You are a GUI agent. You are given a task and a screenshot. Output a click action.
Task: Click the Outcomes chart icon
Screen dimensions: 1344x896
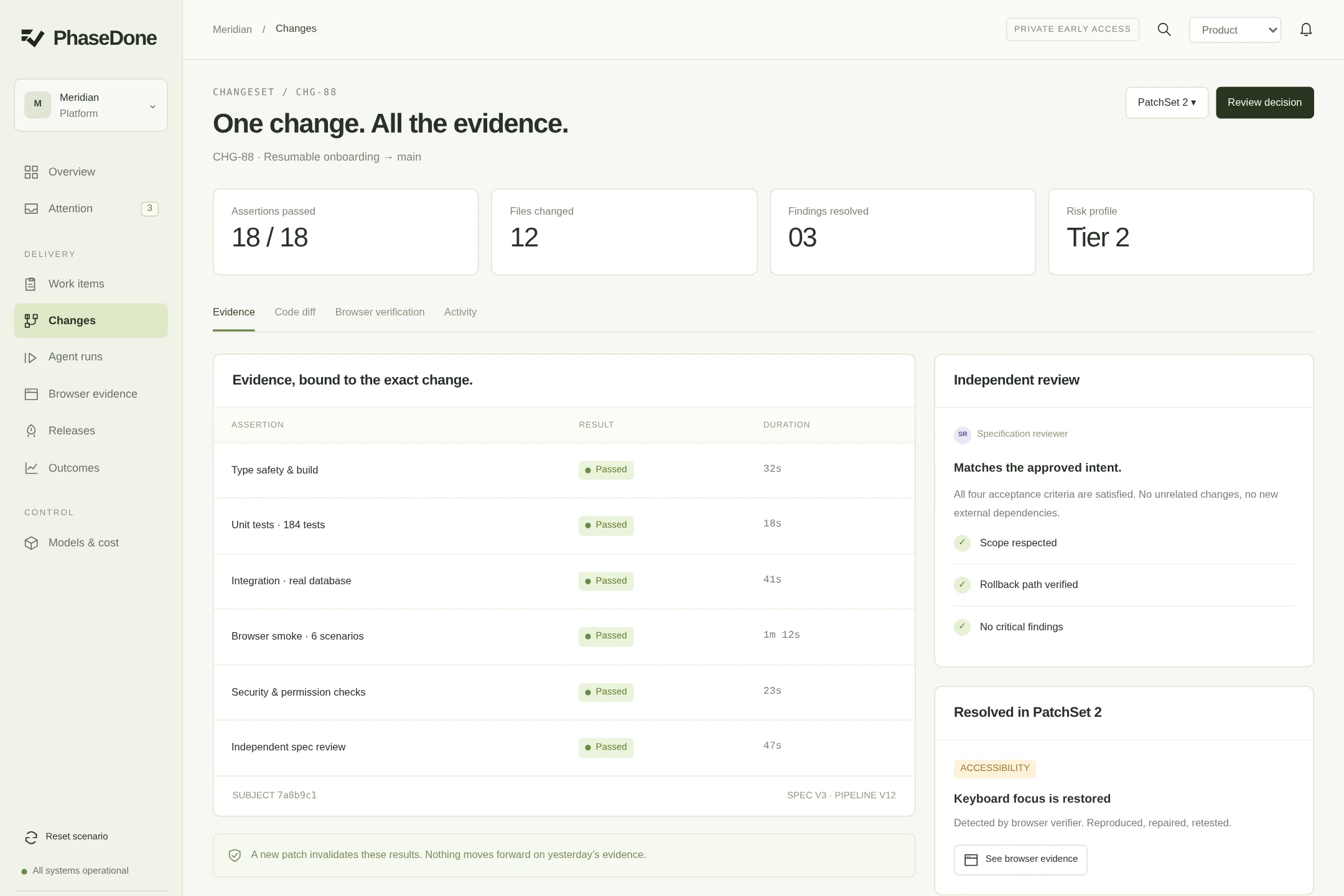click(x=31, y=468)
